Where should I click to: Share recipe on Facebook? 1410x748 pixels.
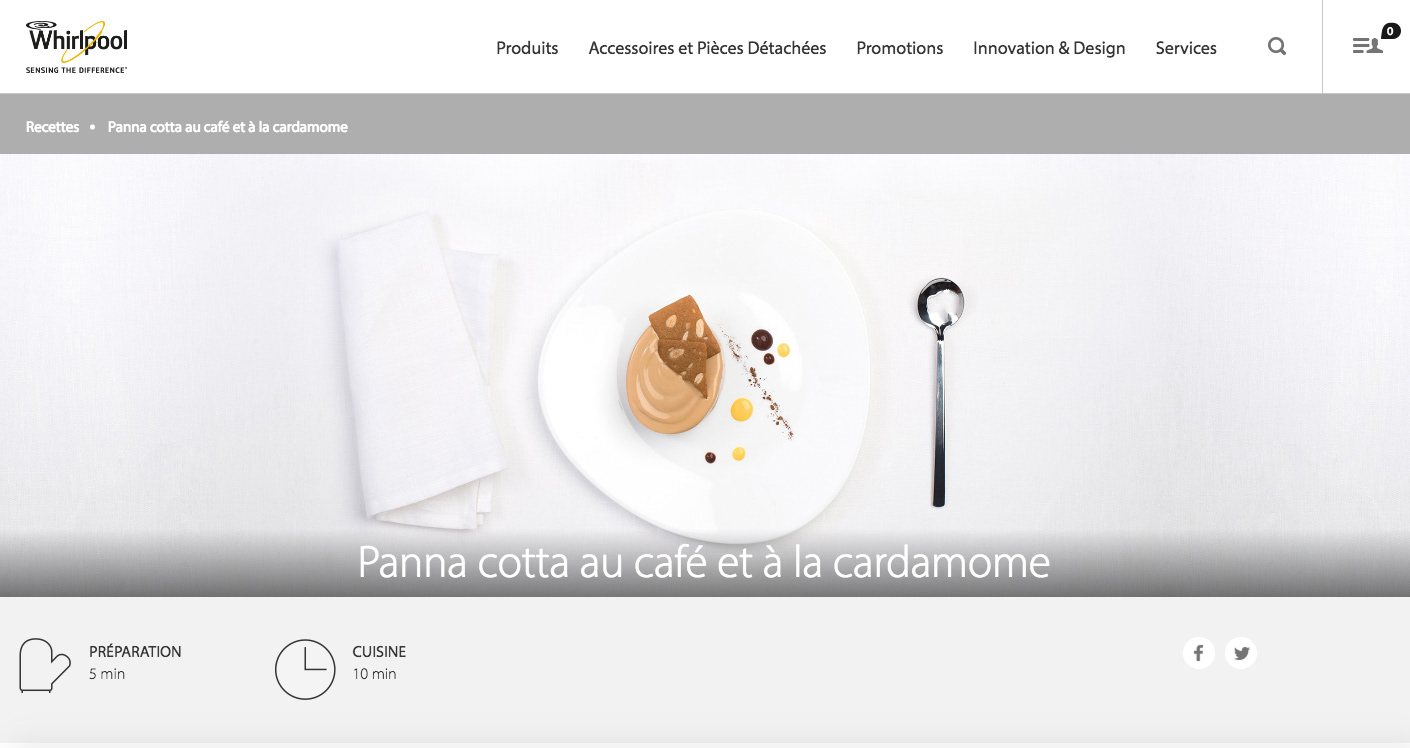1198,653
